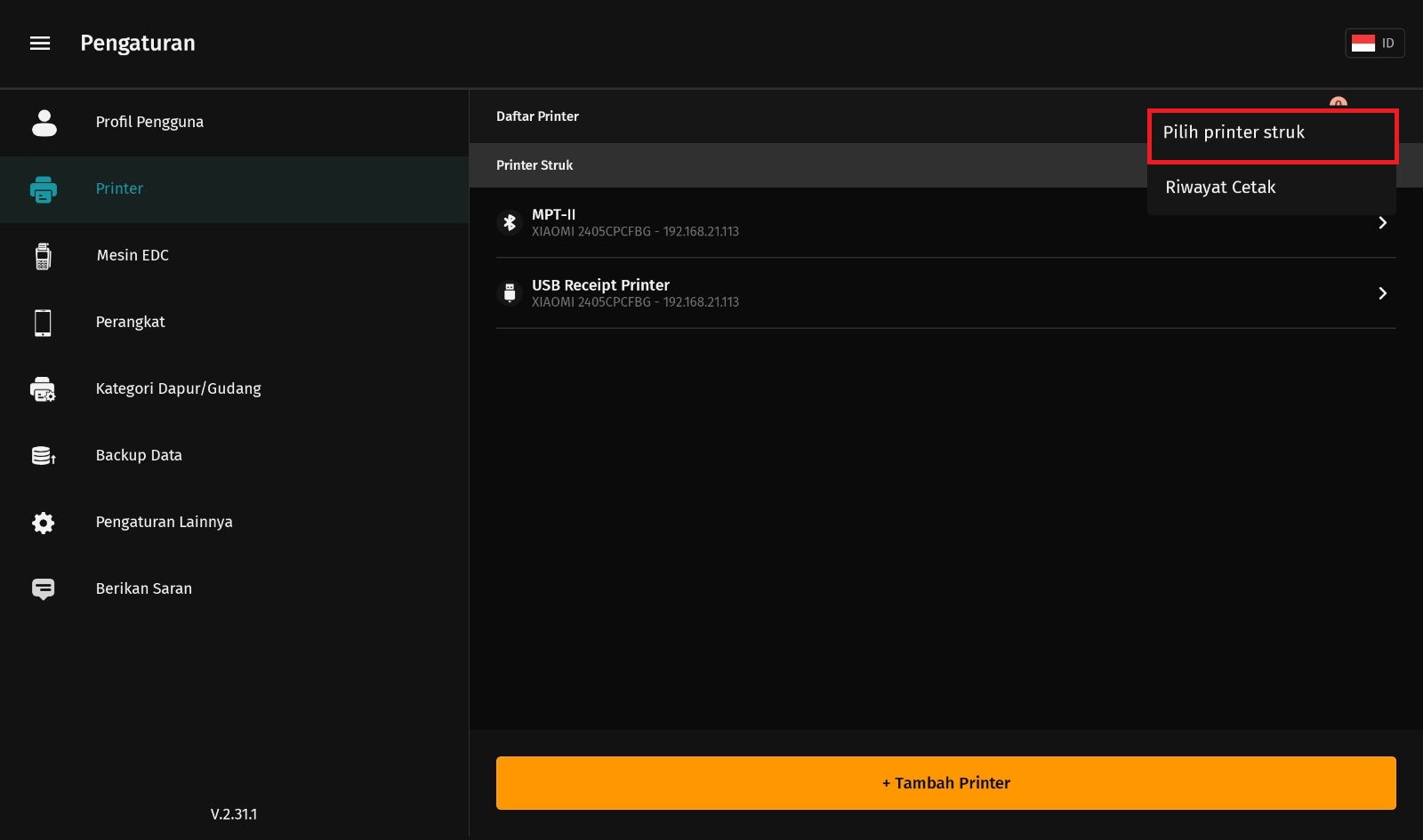Click the Mesin EDC machine icon
The width and height of the screenshot is (1423, 840).
click(43, 256)
